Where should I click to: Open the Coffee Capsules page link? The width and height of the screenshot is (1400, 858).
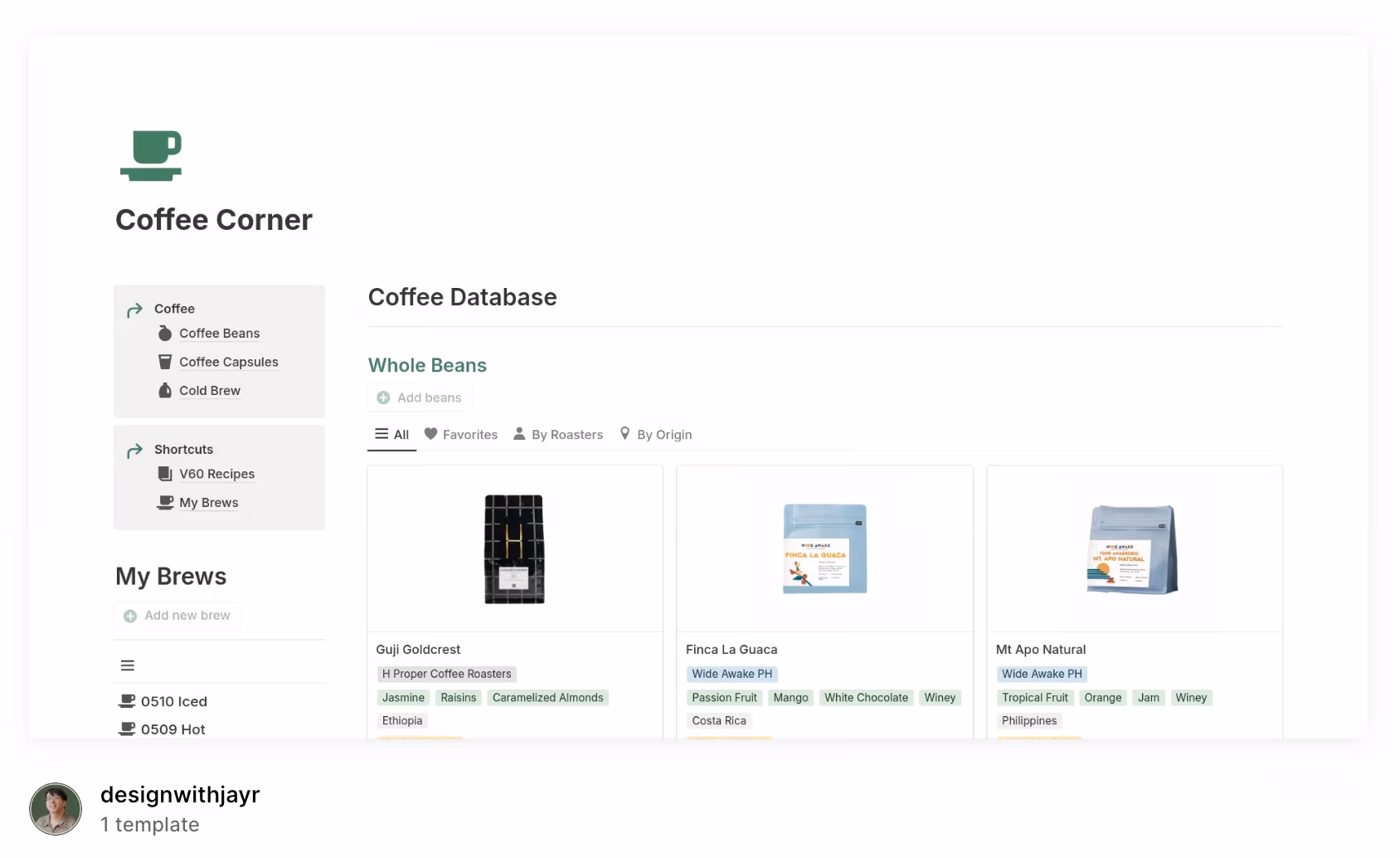pos(228,362)
